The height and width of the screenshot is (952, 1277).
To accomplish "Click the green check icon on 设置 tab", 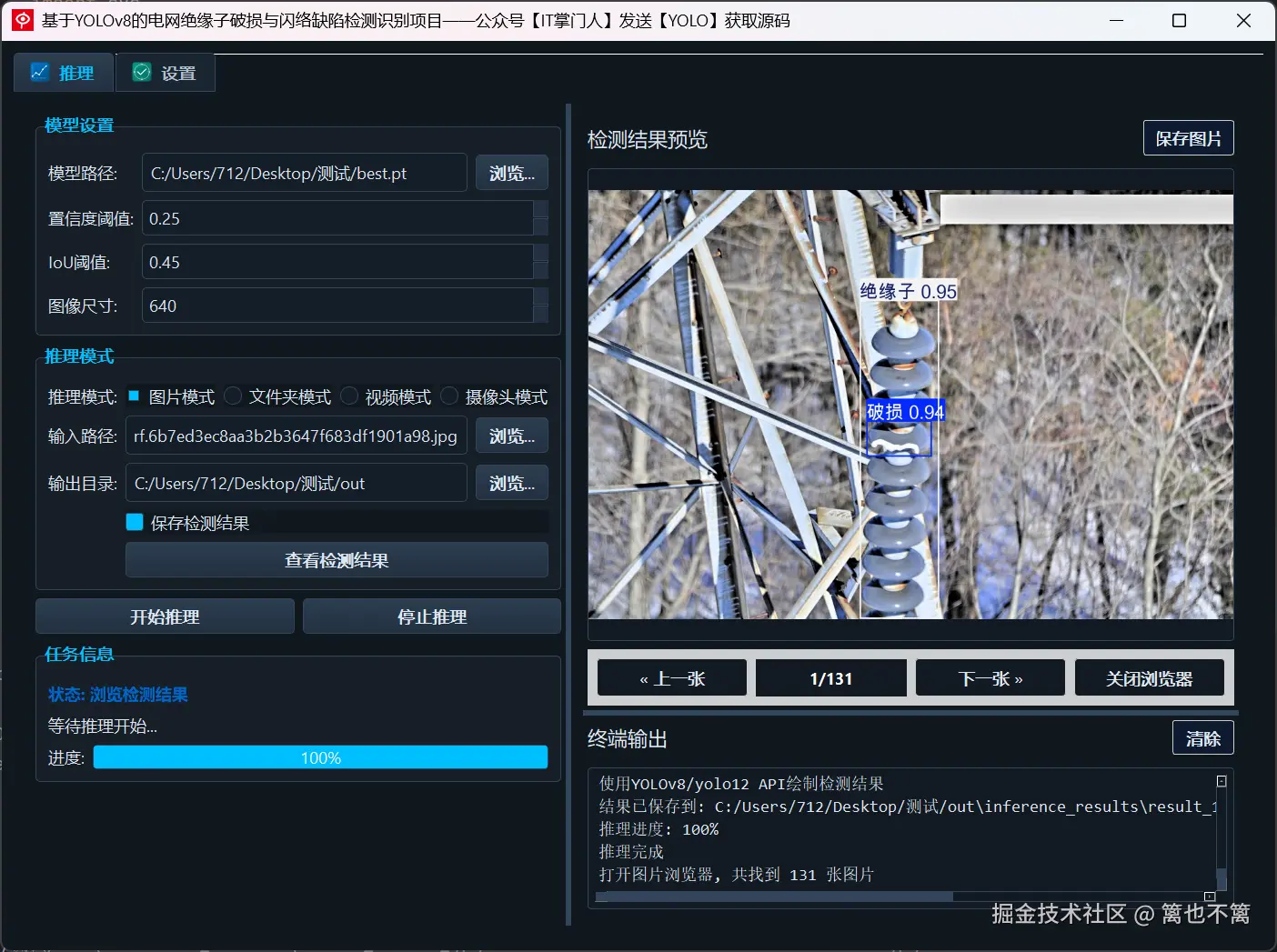I will coord(142,72).
